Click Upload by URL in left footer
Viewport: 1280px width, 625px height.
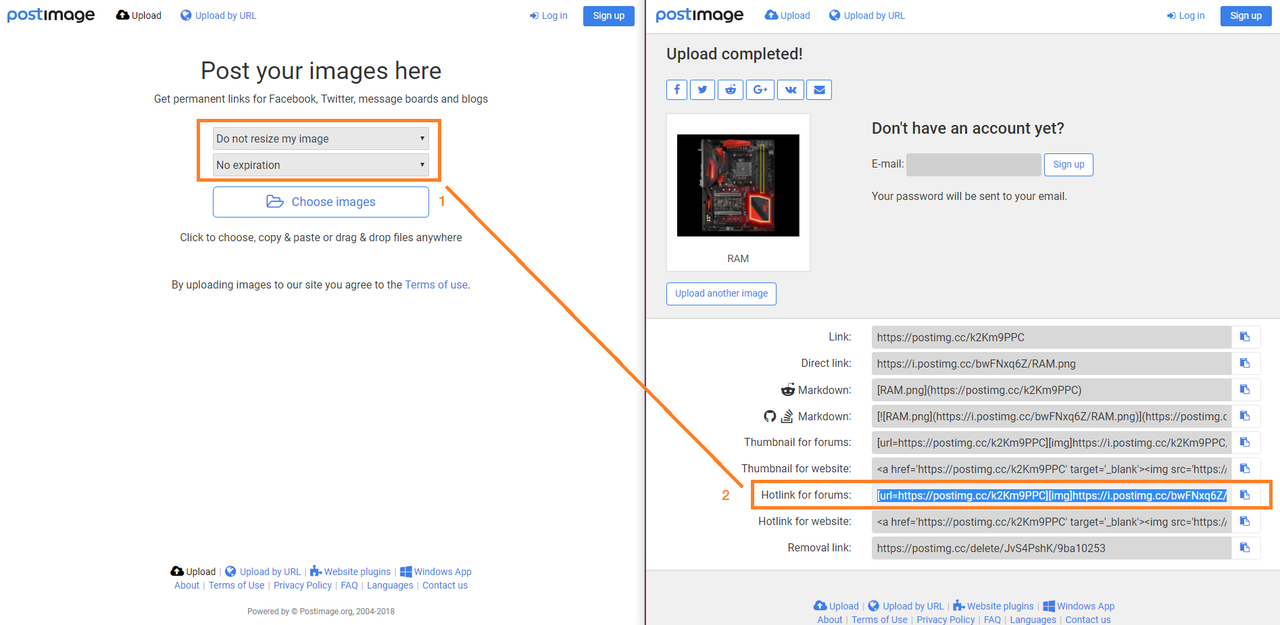(x=263, y=572)
